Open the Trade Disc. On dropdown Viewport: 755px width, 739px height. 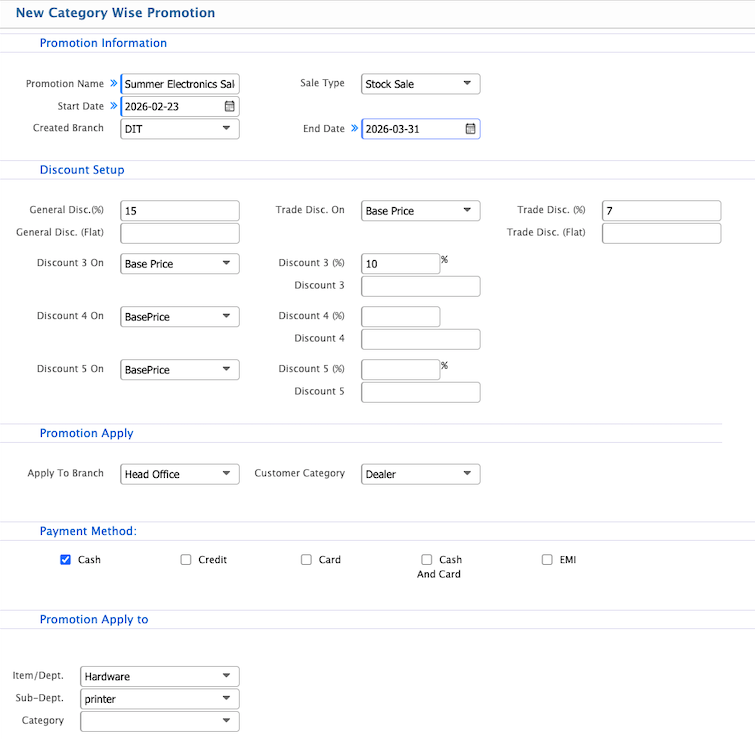click(420, 211)
